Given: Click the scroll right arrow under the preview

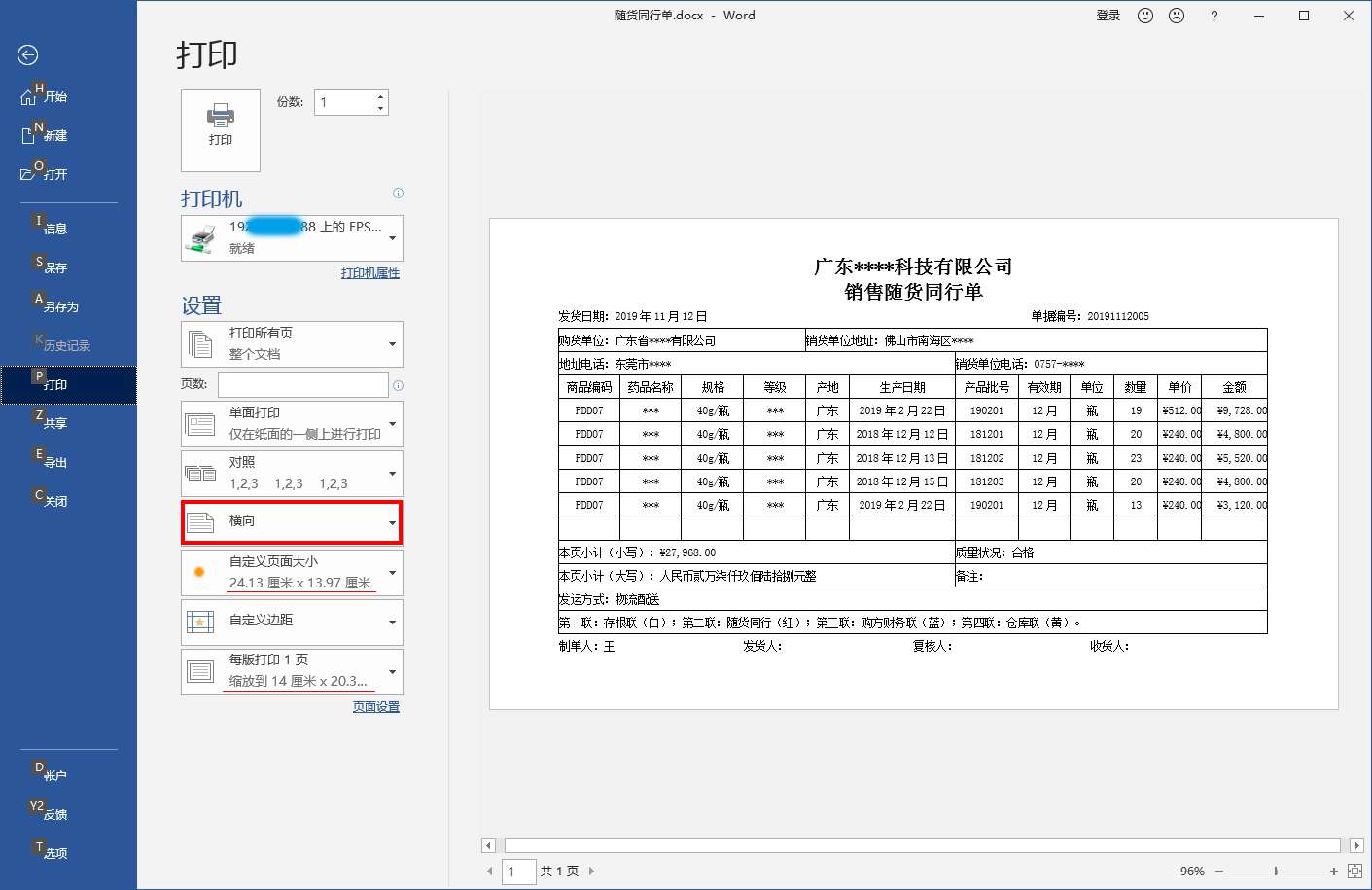Looking at the screenshot, I should click(x=1356, y=846).
